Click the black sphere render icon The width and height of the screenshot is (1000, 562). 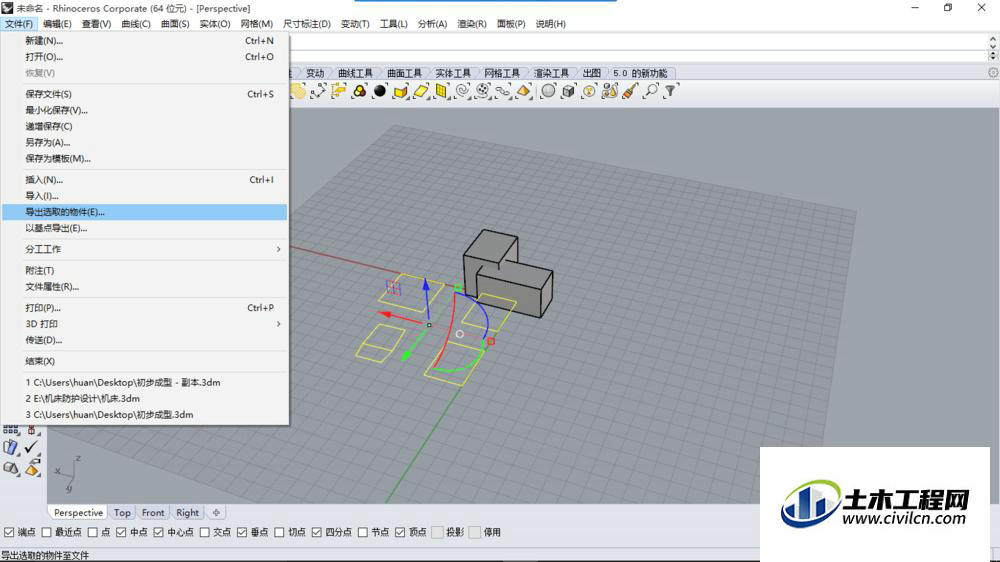pyautogui.click(x=380, y=91)
